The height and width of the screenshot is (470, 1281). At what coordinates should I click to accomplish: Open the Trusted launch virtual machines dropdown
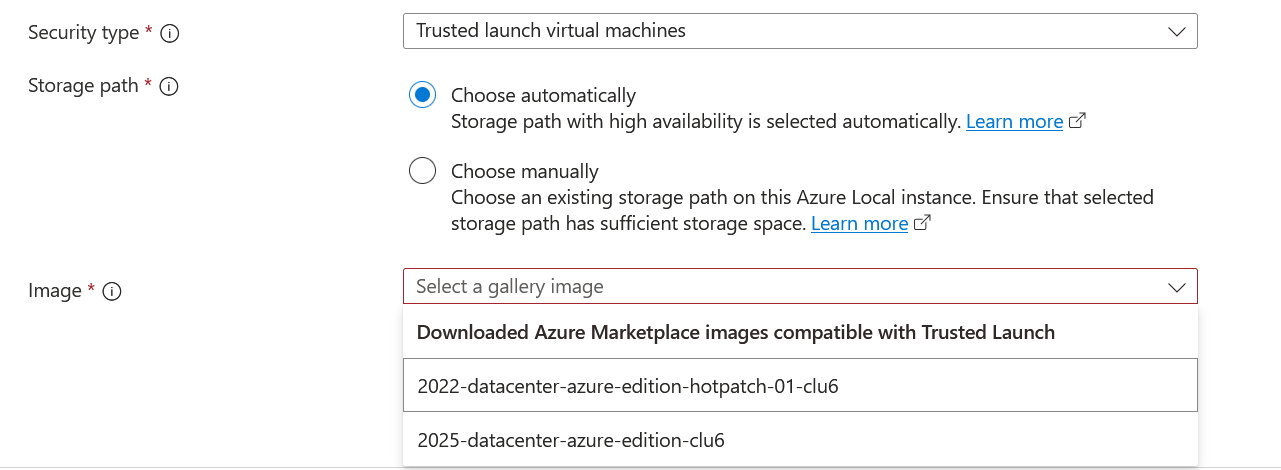pyautogui.click(x=799, y=31)
